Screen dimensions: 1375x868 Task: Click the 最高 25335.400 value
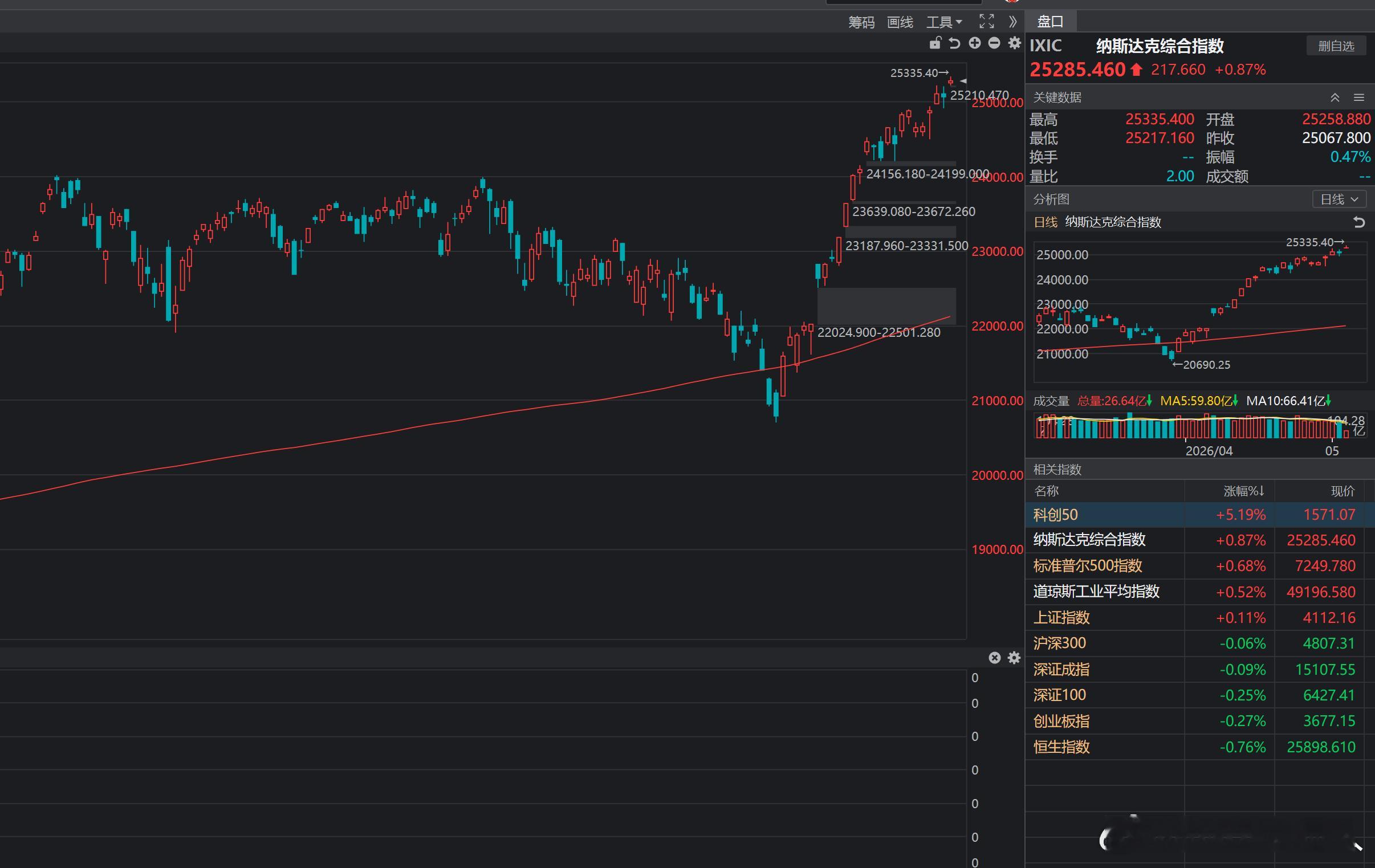click(x=1160, y=119)
